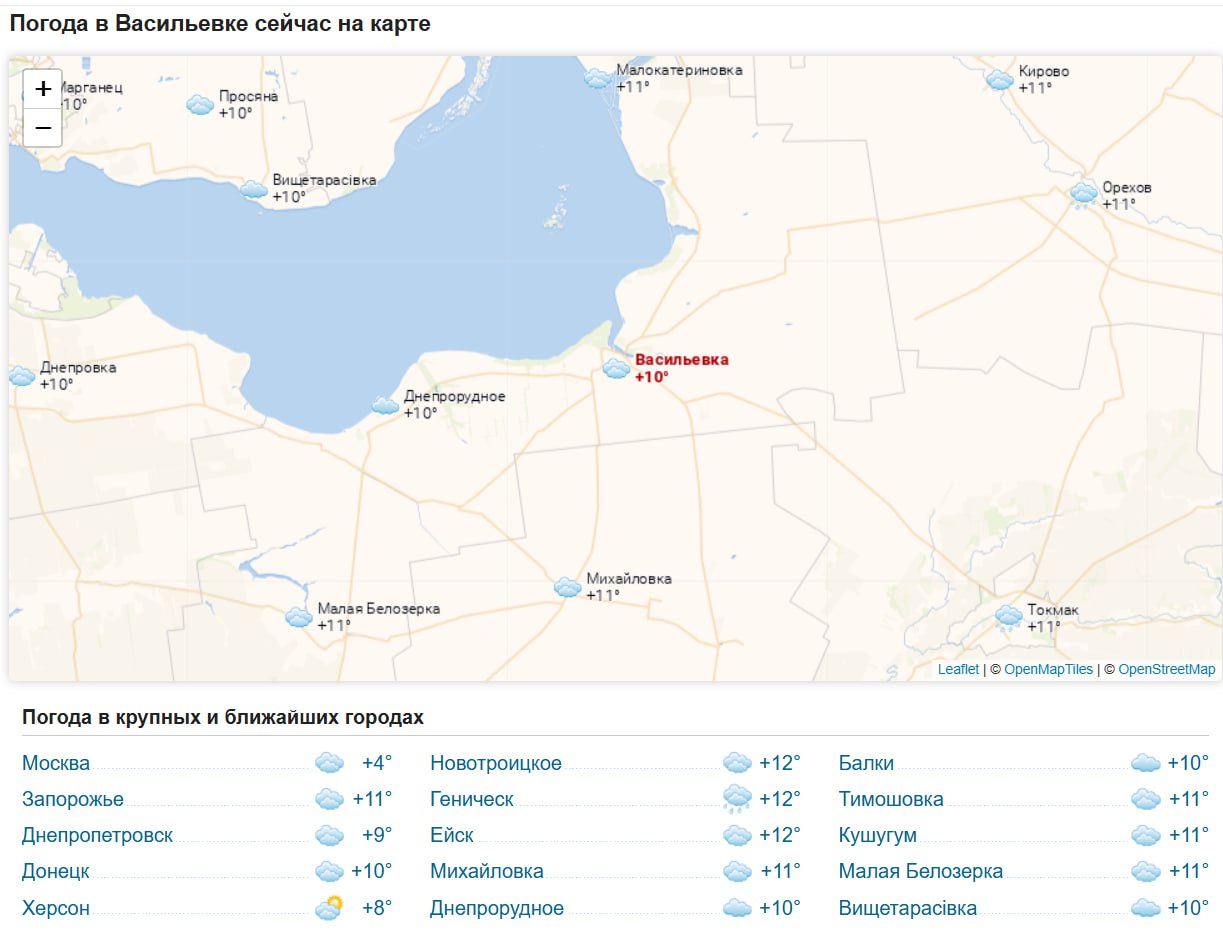The width and height of the screenshot is (1223, 933).
Task: Zoom out of the weather map
Action: [43, 128]
